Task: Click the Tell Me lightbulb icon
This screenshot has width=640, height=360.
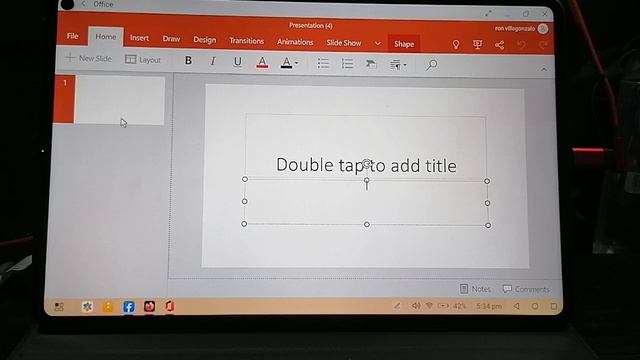Action: 456,44
